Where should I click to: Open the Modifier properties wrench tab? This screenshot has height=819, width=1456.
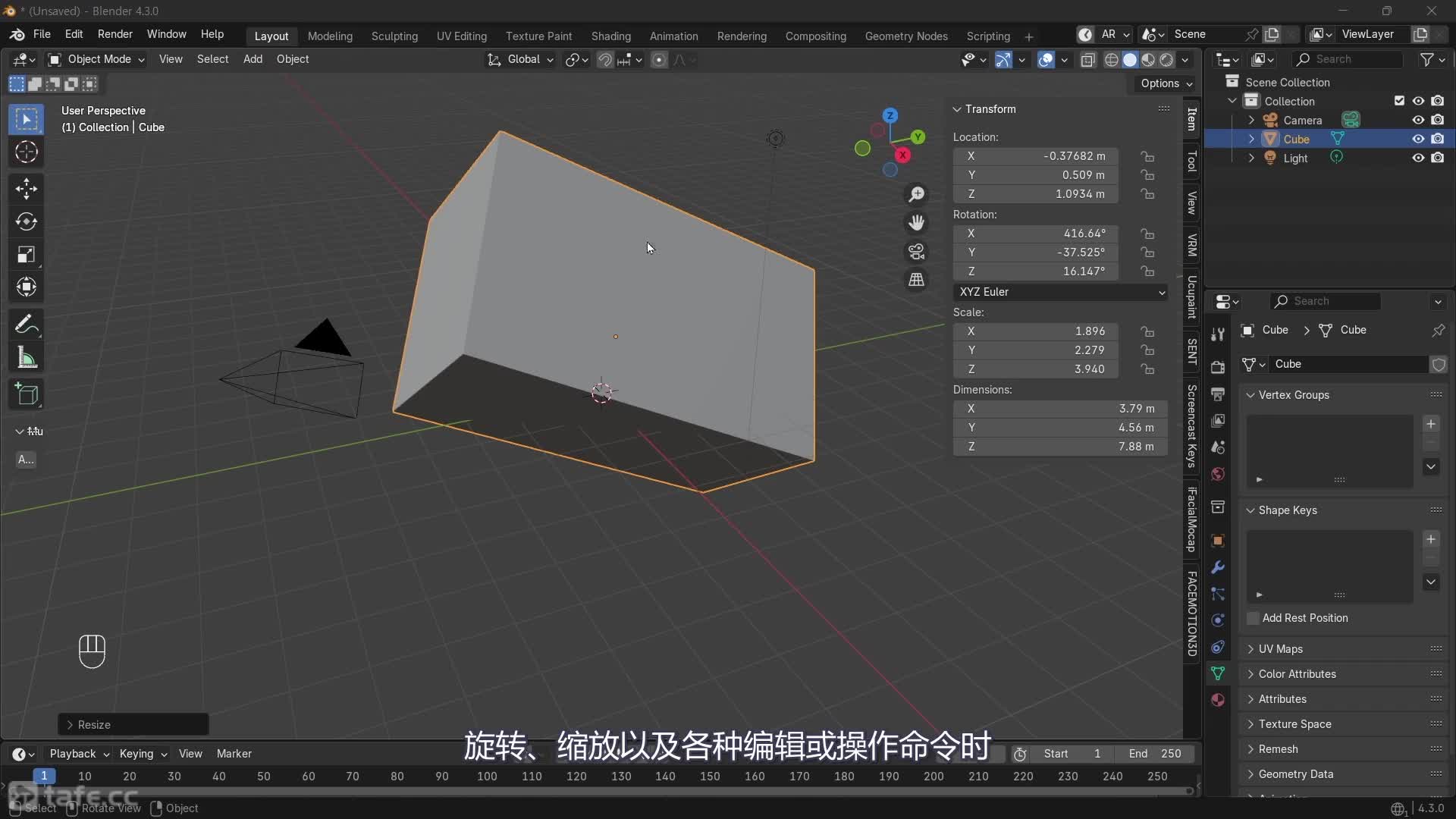tap(1219, 567)
